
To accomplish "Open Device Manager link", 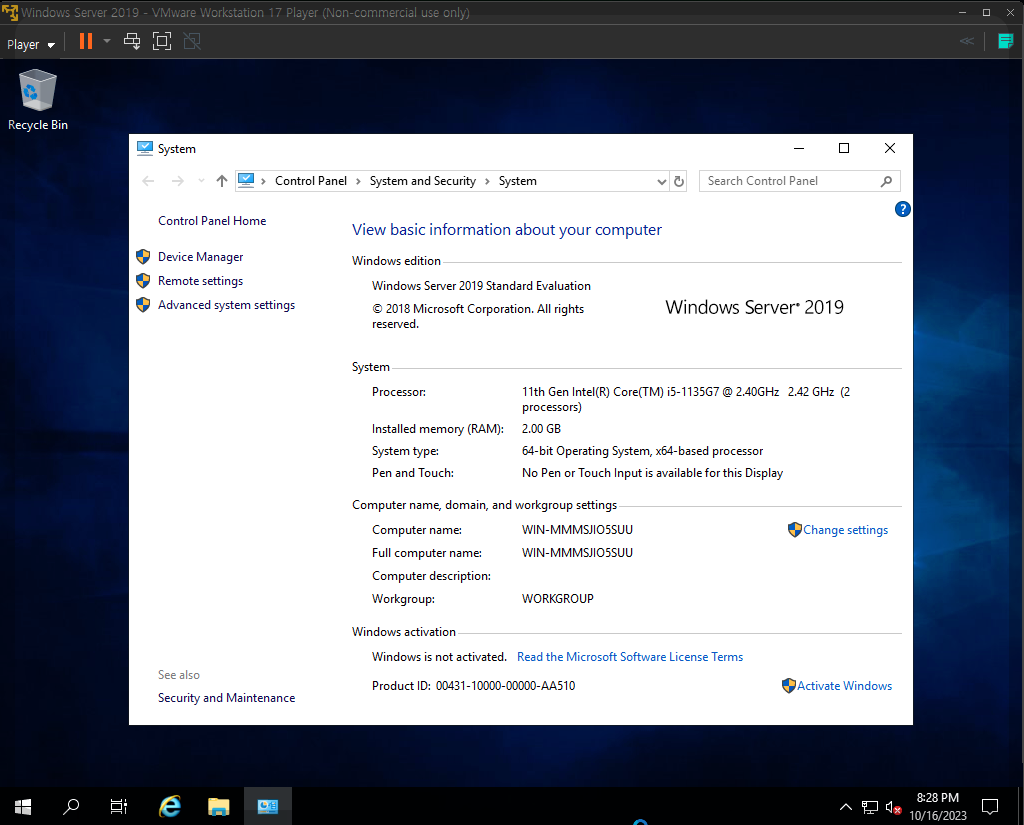I will pos(200,257).
